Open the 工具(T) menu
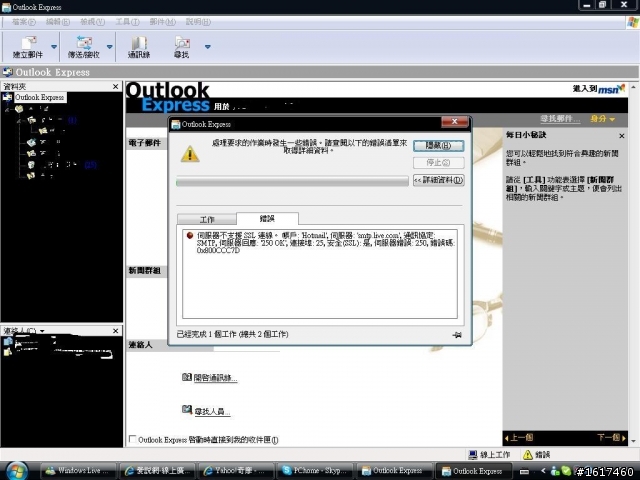The height and width of the screenshot is (480, 640). 127,22
